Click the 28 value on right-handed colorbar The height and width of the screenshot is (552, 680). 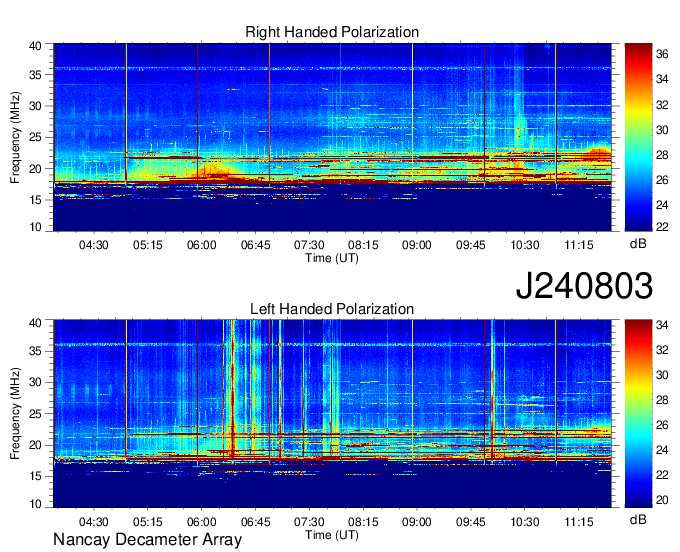[662, 154]
